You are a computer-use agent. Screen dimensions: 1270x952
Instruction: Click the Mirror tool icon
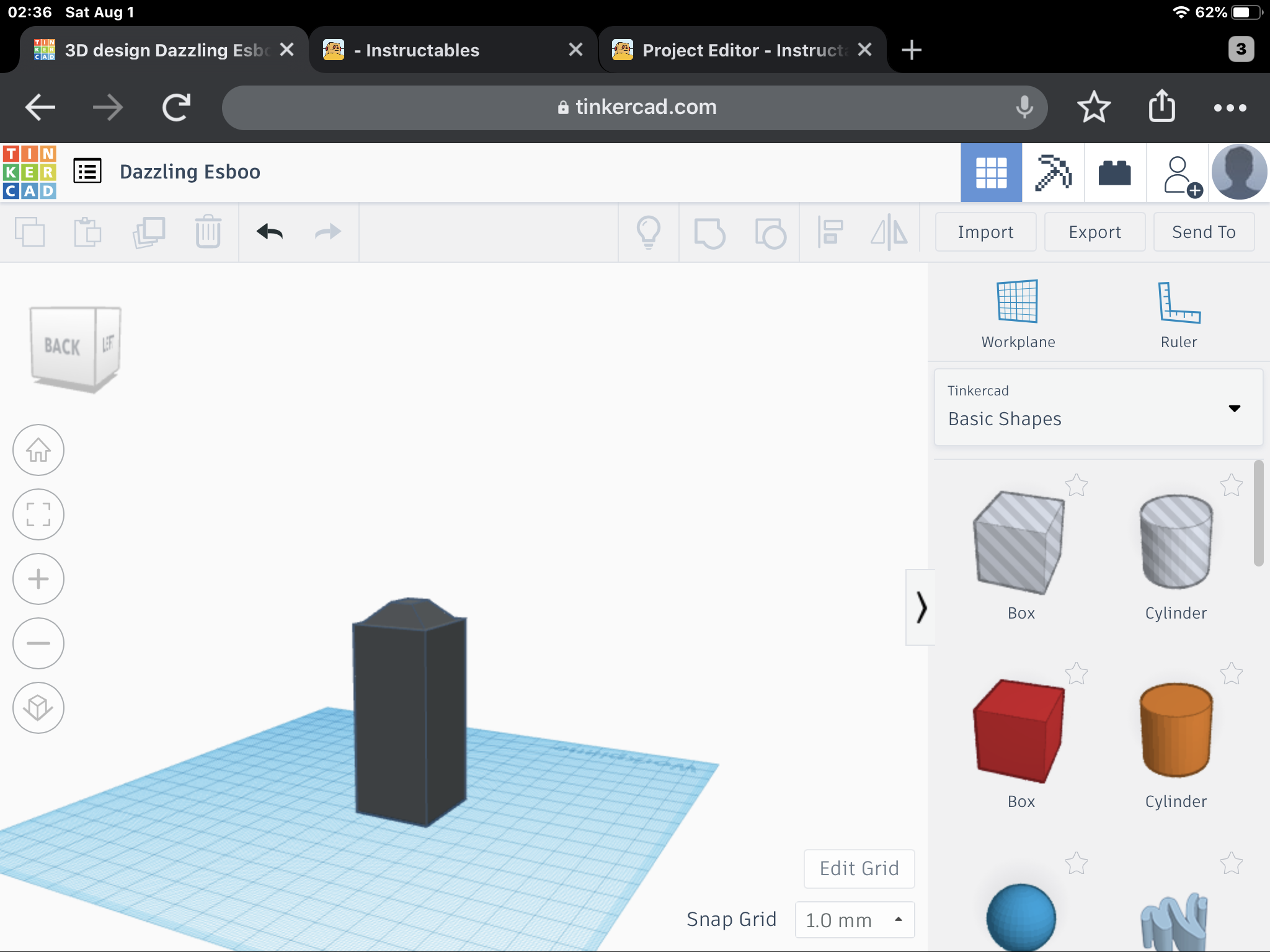click(889, 232)
